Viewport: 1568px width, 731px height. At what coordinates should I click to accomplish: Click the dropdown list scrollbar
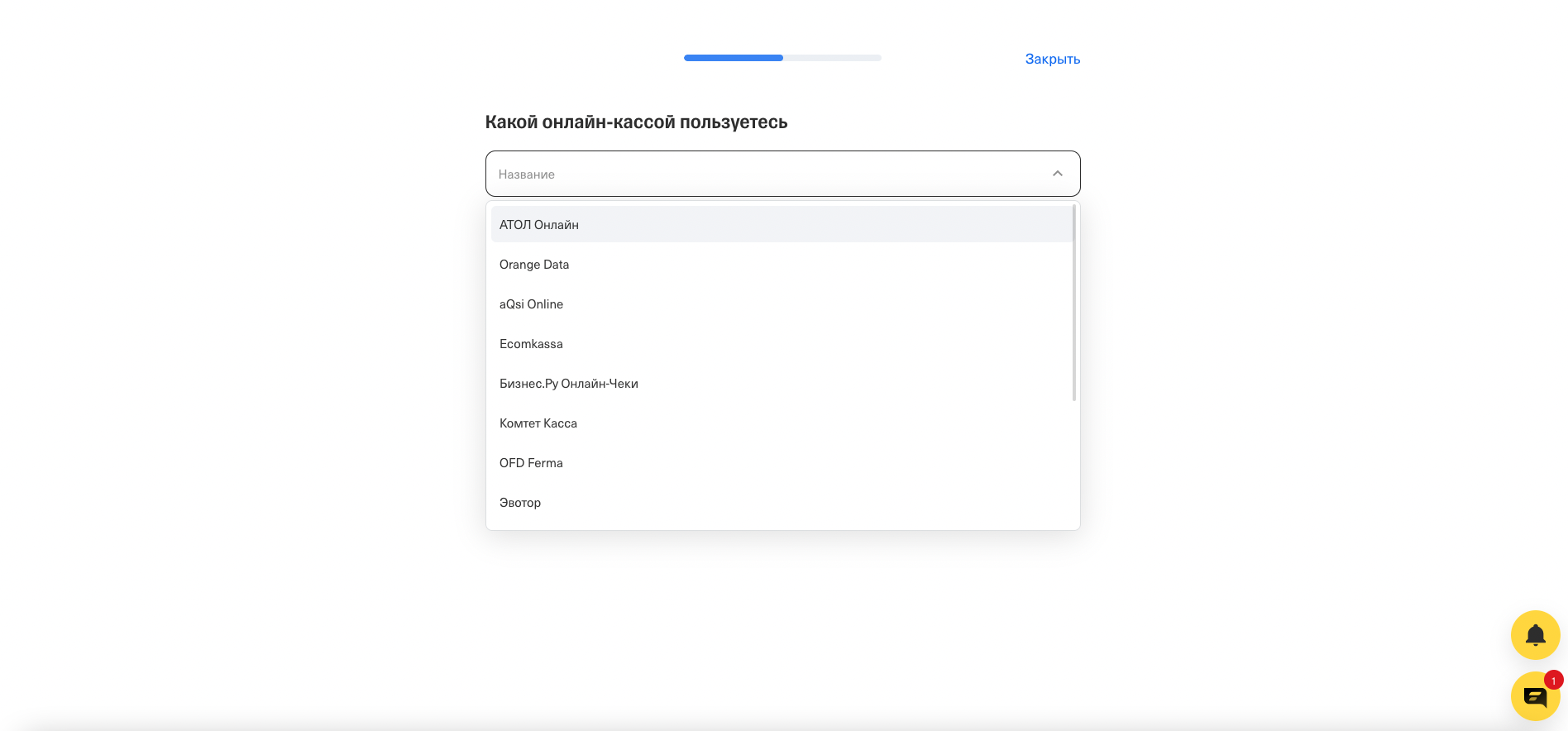[x=1073, y=303]
